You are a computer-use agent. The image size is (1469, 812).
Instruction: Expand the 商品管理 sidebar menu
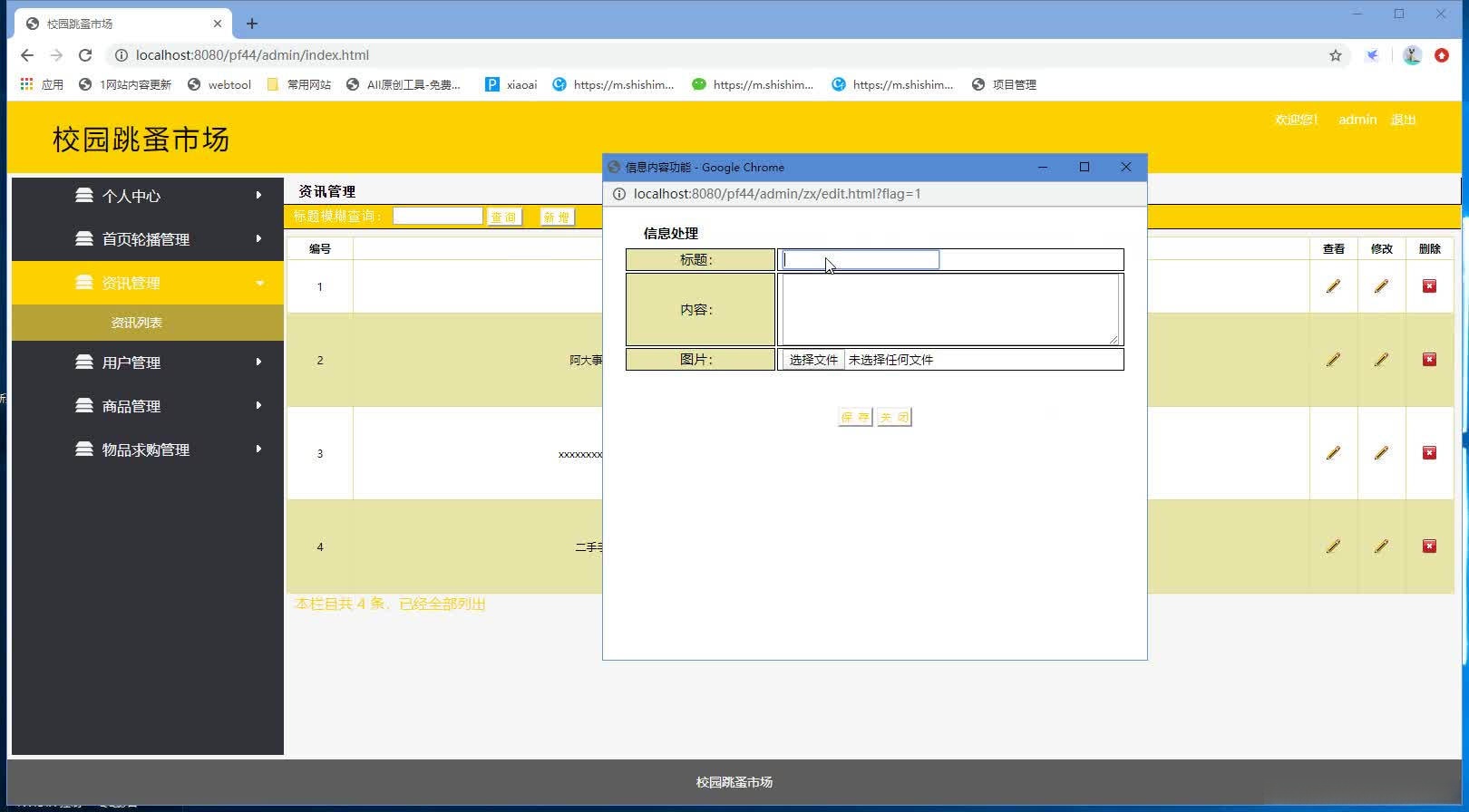point(148,406)
